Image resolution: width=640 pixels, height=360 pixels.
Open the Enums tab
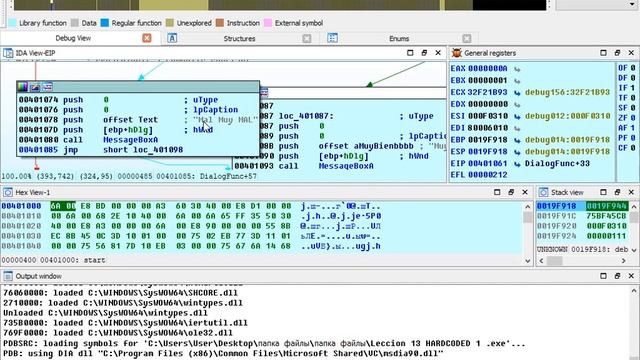coord(399,38)
